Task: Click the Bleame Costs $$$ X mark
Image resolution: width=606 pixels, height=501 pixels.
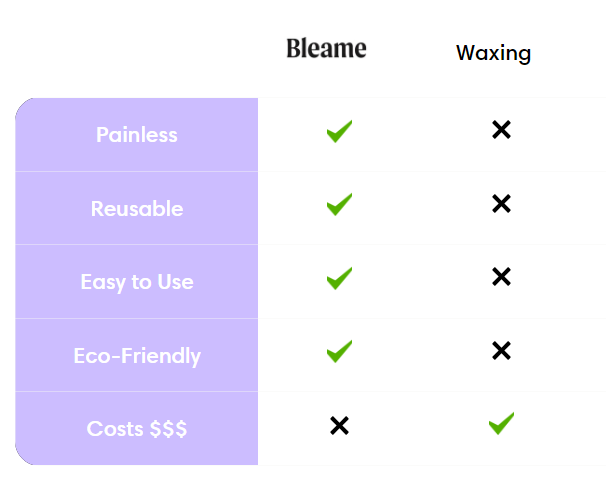Action: pos(339,425)
